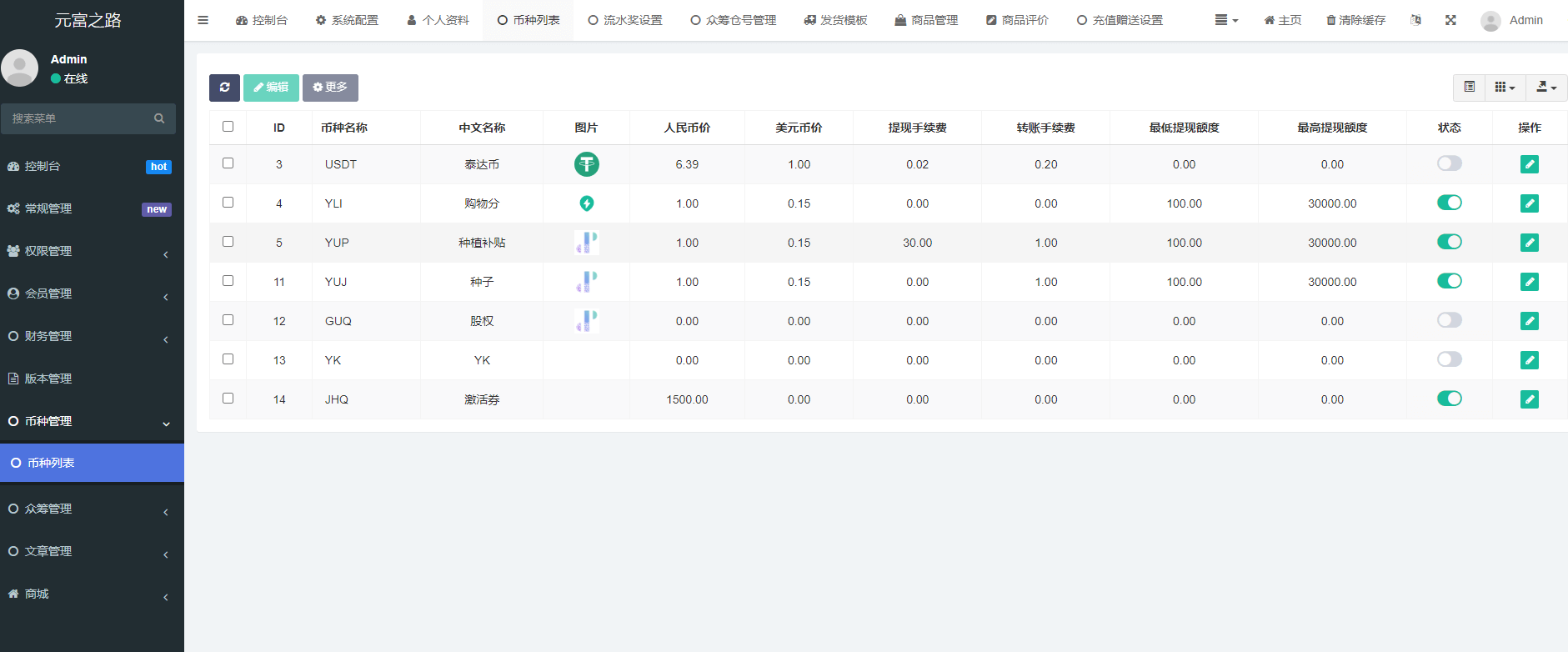Open the columns visibility dropdown

point(1505,88)
